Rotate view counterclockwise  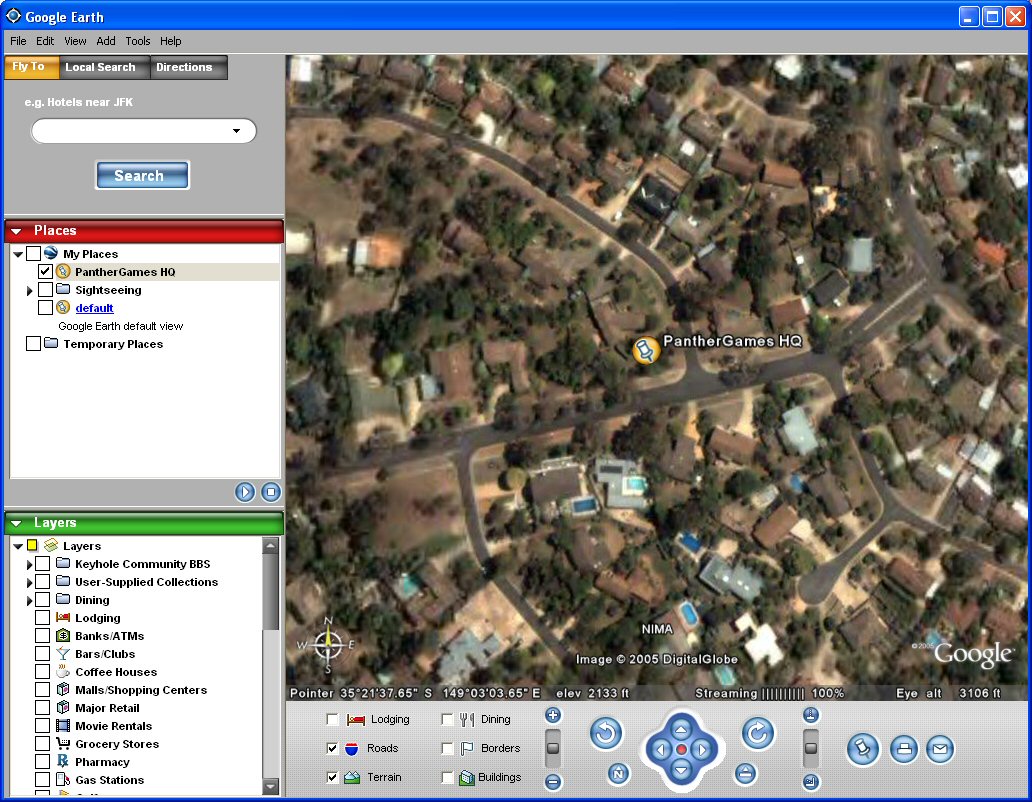(606, 733)
